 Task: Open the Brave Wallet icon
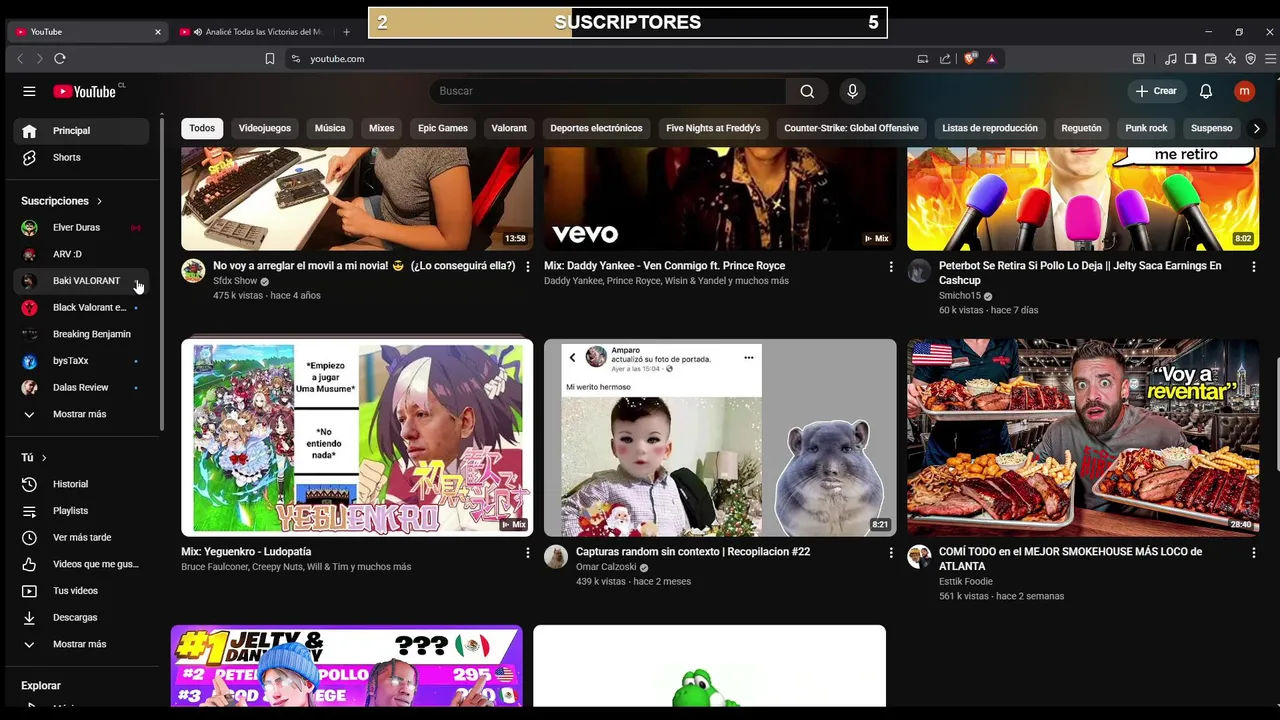[x=1210, y=59]
